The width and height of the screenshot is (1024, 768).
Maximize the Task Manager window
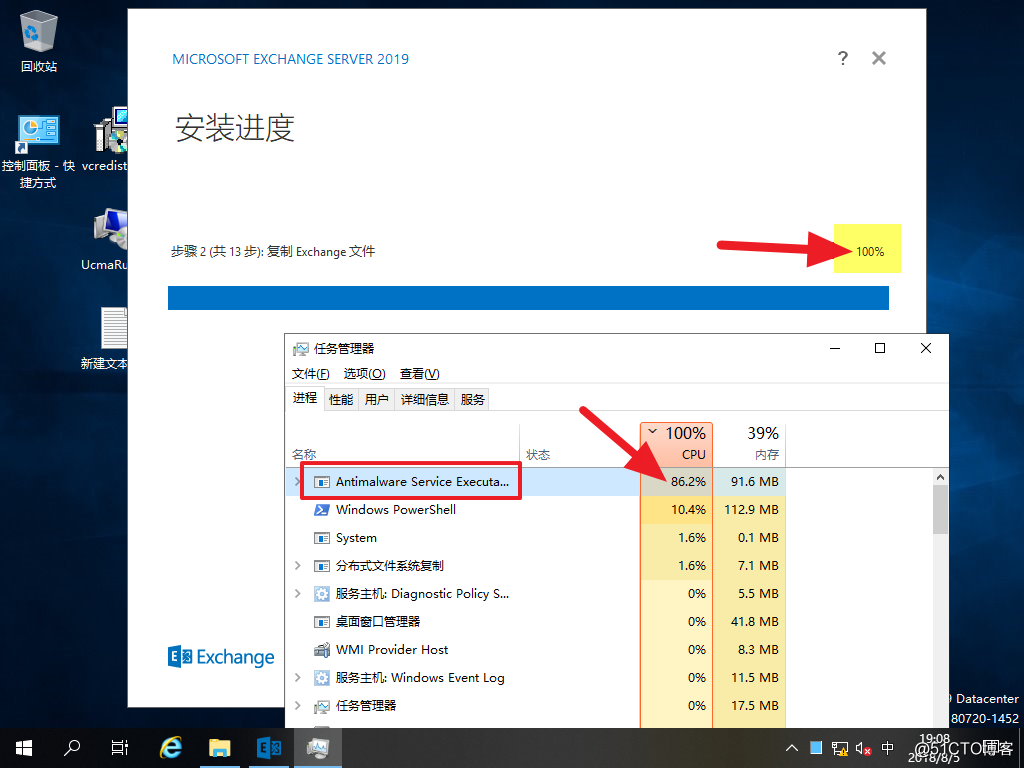(x=880, y=349)
